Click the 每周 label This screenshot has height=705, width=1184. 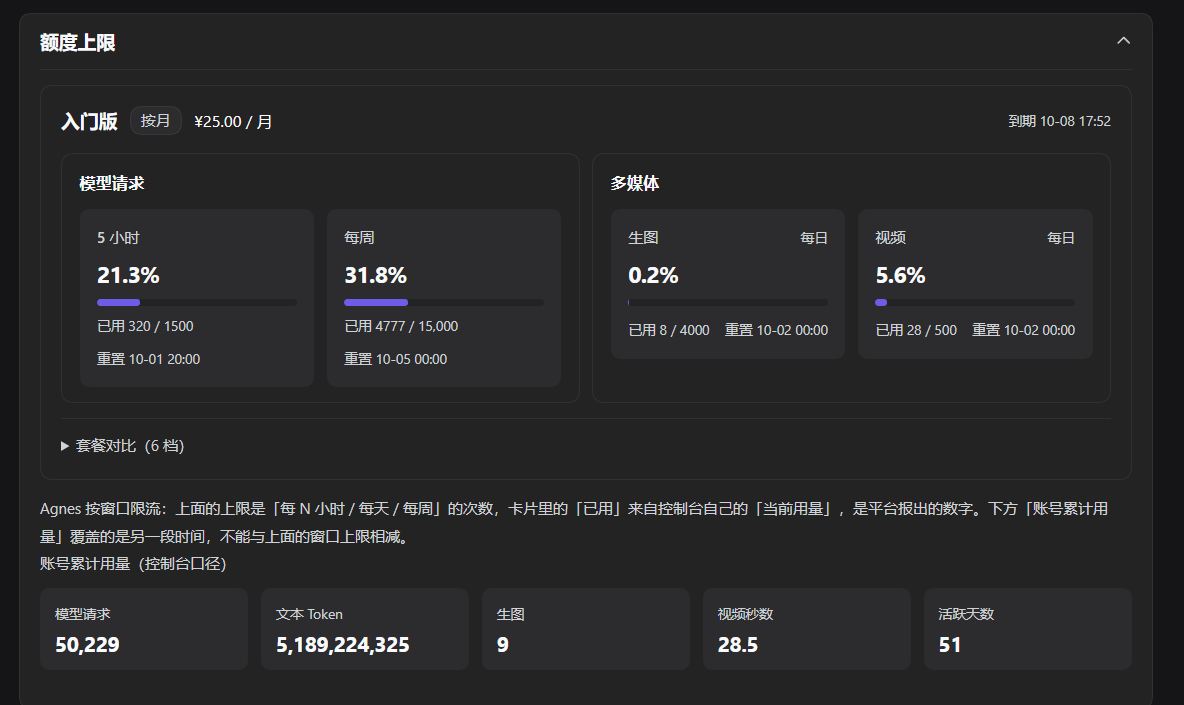pyautogui.click(x=359, y=238)
